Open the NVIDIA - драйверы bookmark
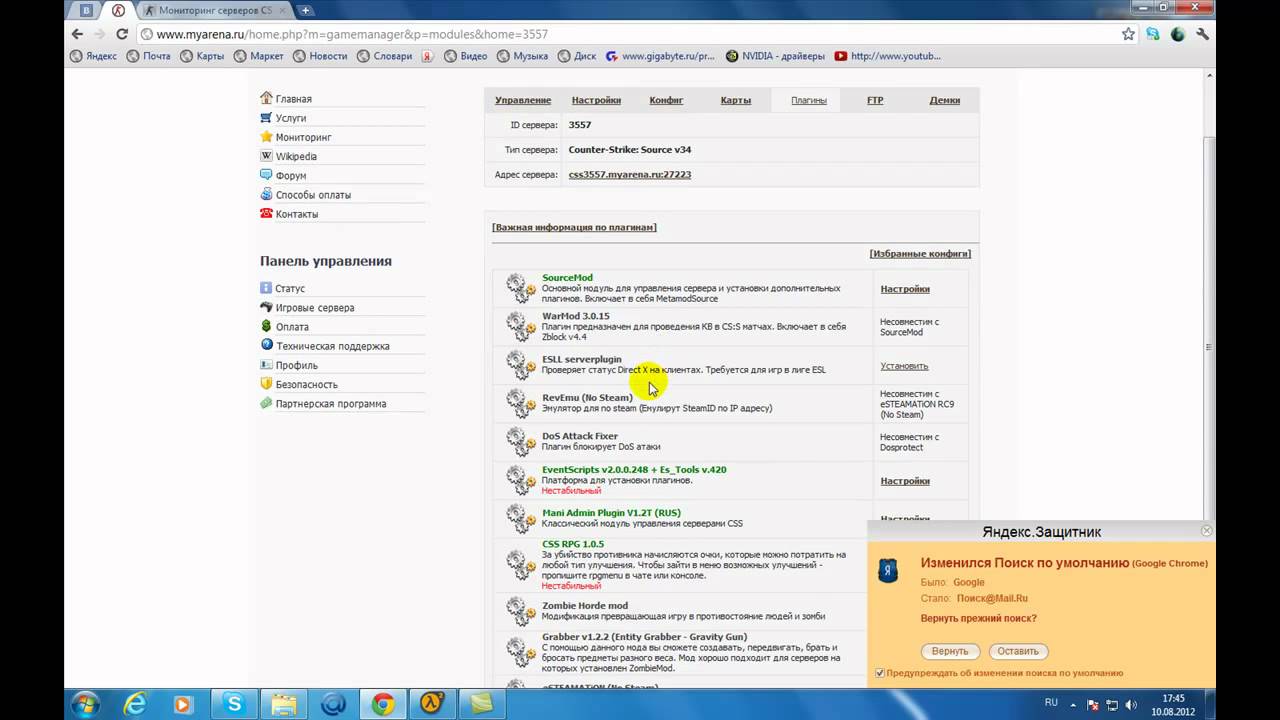This screenshot has height=720, width=1280. point(776,56)
